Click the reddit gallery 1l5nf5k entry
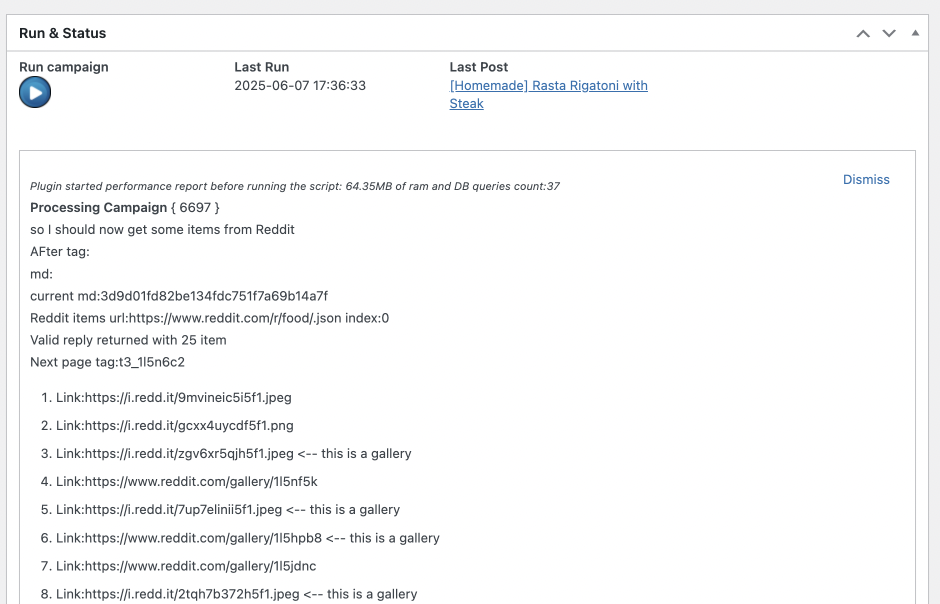 pyautogui.click(x=186, y=481)
